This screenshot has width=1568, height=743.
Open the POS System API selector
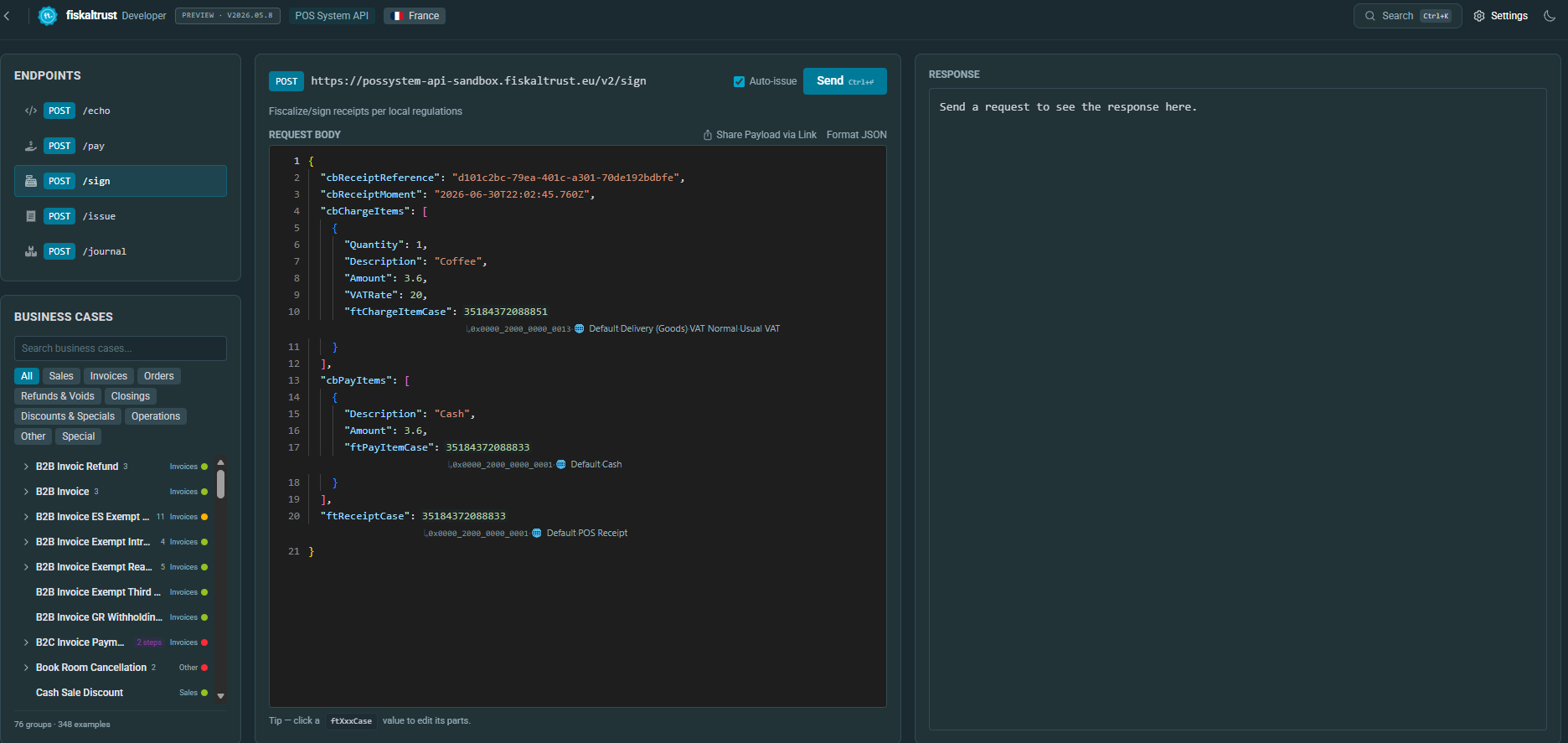(x=332, y=16)
